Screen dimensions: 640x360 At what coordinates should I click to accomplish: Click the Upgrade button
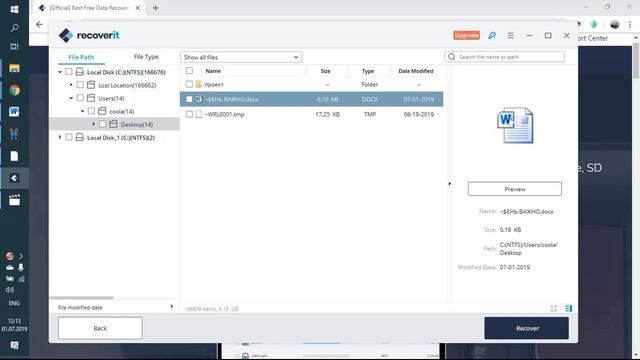[x=467, y=36]
